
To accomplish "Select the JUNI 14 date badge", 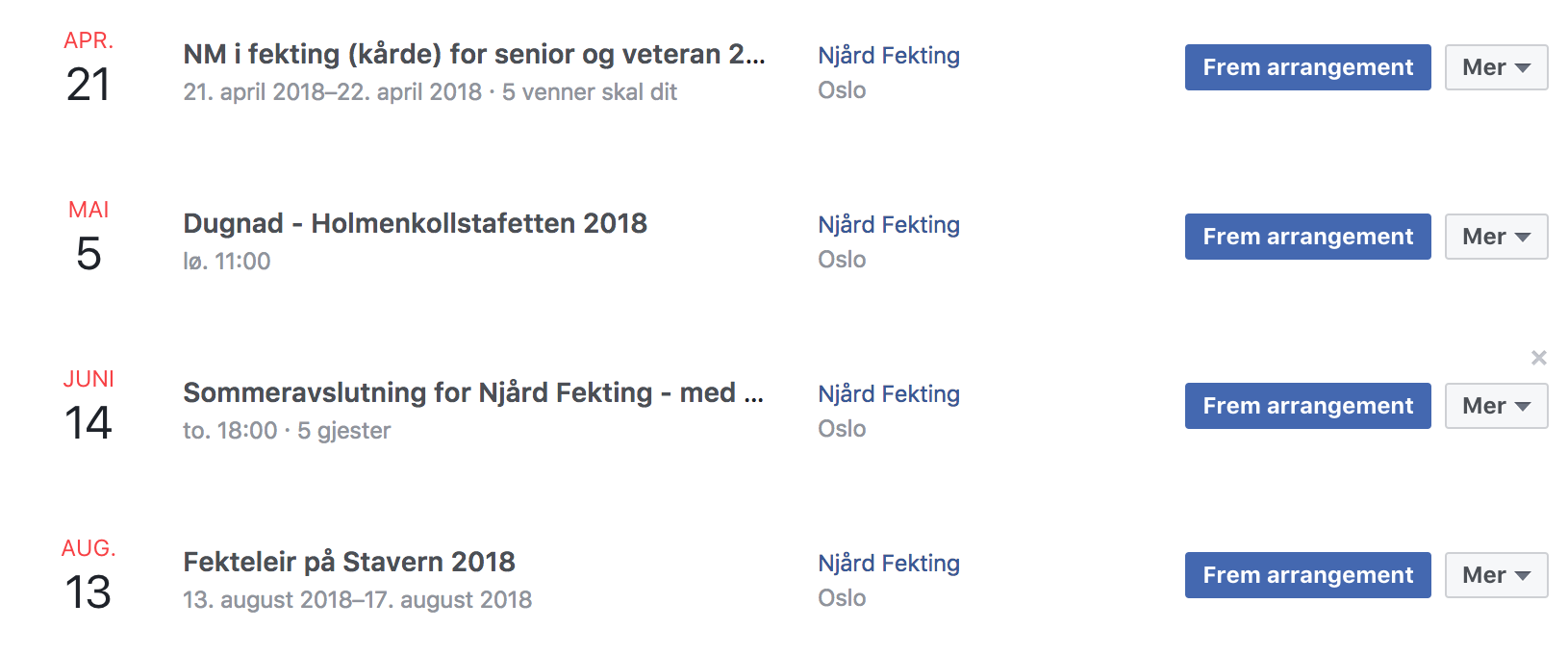I will tap(89, 406).
